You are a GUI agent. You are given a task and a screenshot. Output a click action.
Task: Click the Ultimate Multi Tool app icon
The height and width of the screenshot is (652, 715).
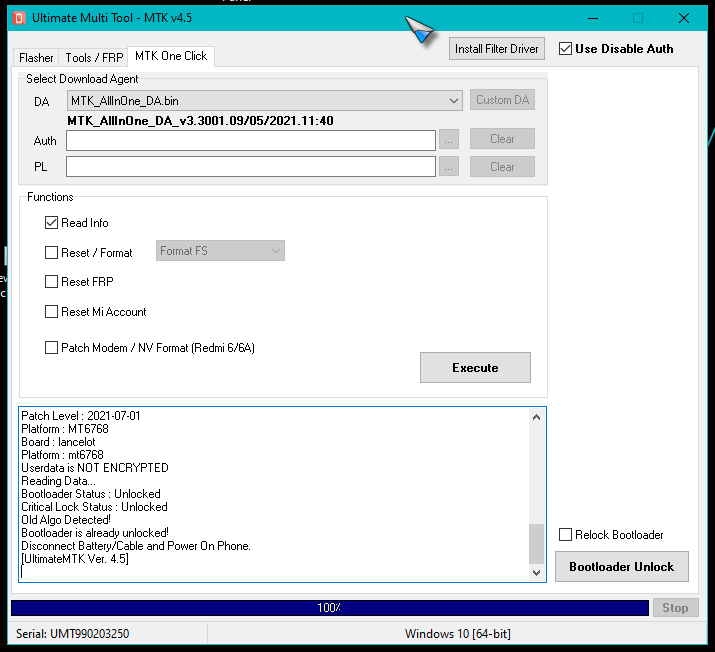[19, 18]
